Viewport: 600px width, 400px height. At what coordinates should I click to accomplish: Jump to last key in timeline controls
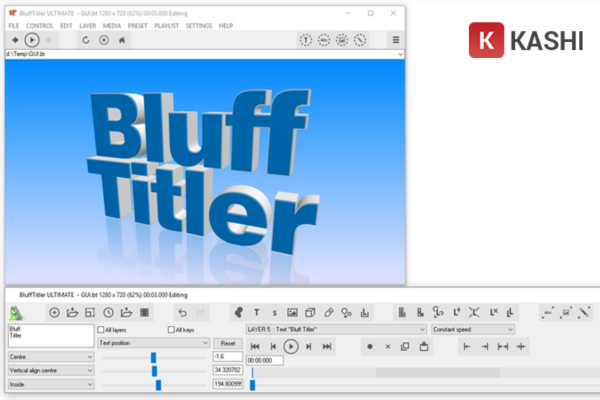pos(327,347)
